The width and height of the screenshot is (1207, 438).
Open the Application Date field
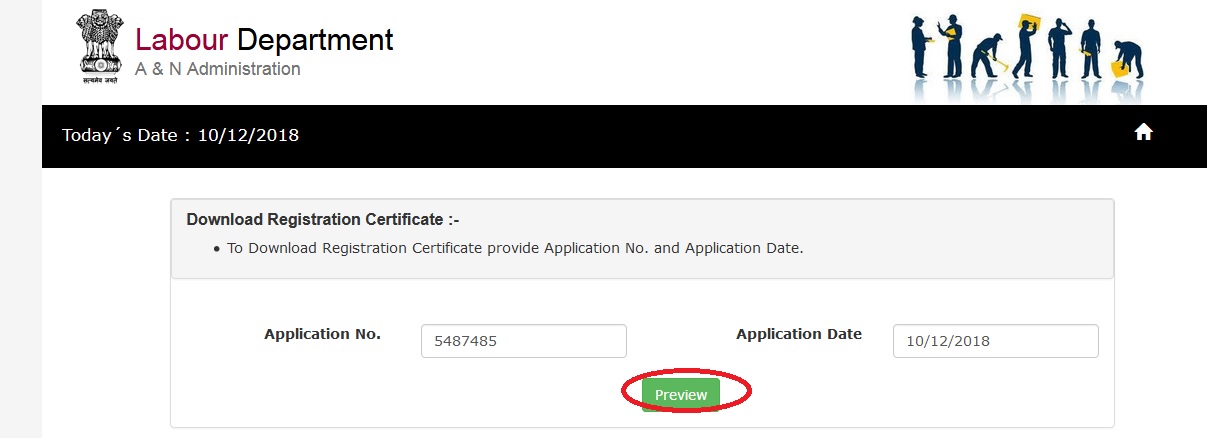[x=995, y=341]
